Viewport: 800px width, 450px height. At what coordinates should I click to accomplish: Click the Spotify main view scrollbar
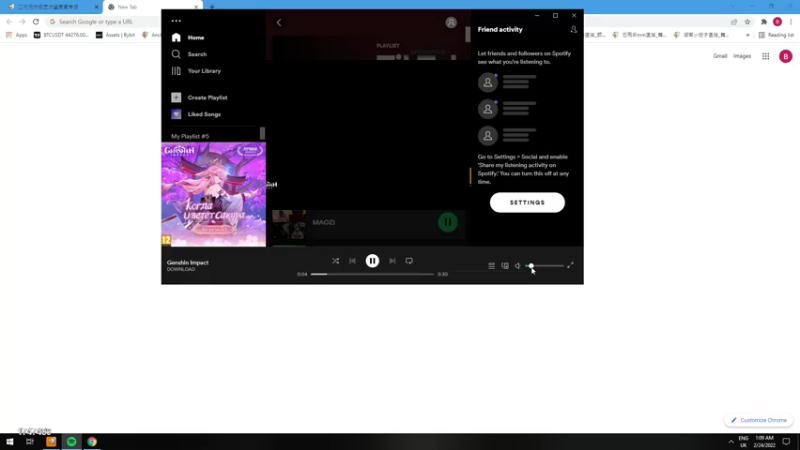click(468, 34)
